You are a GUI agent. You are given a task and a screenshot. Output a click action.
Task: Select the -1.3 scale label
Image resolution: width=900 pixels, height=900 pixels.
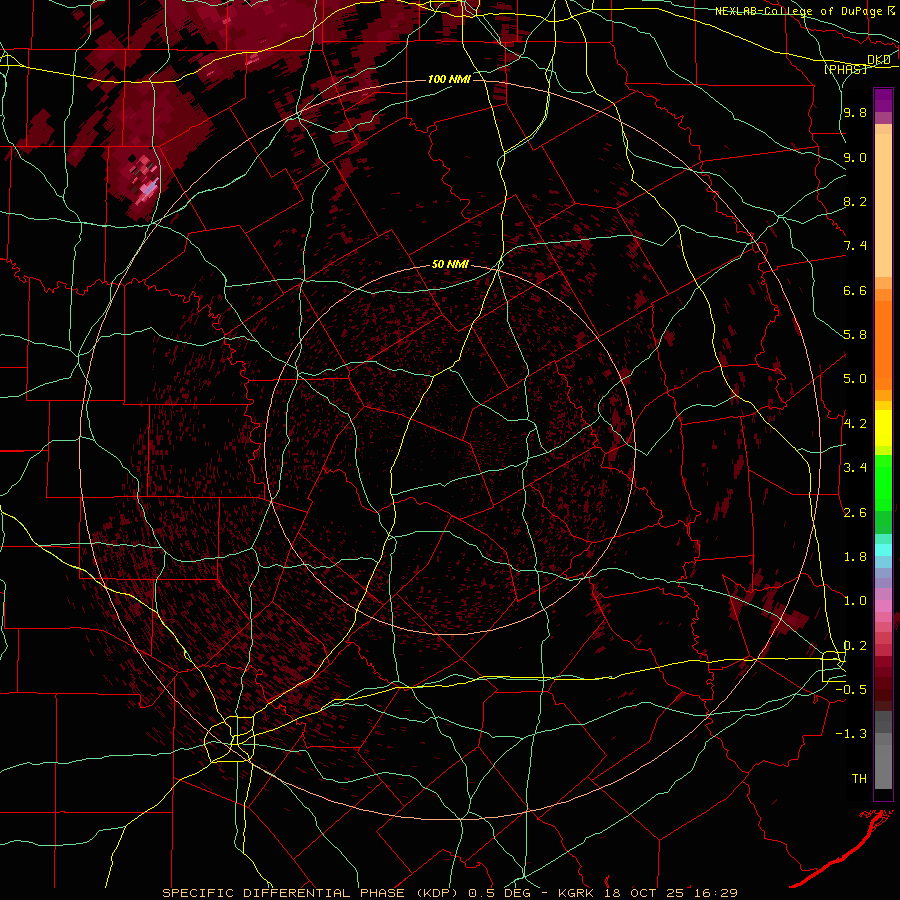click(x=851, y=734)
